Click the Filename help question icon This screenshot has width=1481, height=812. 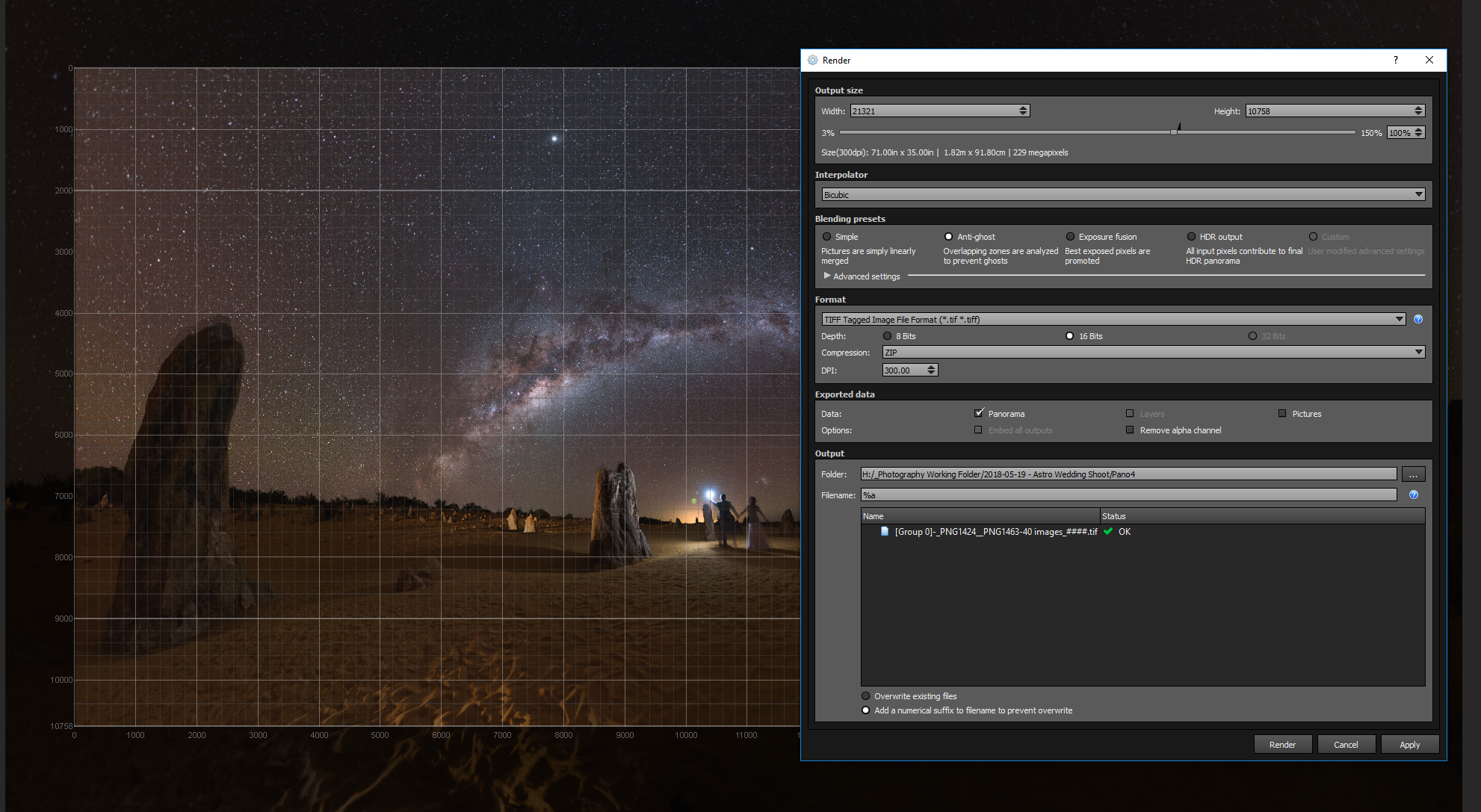[x=1413, y=495]
